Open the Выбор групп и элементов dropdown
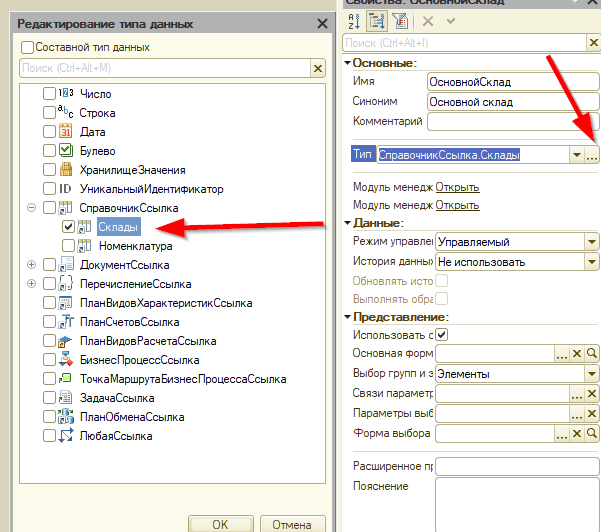This screenshot has height=532, width=601. click(591, 374)
